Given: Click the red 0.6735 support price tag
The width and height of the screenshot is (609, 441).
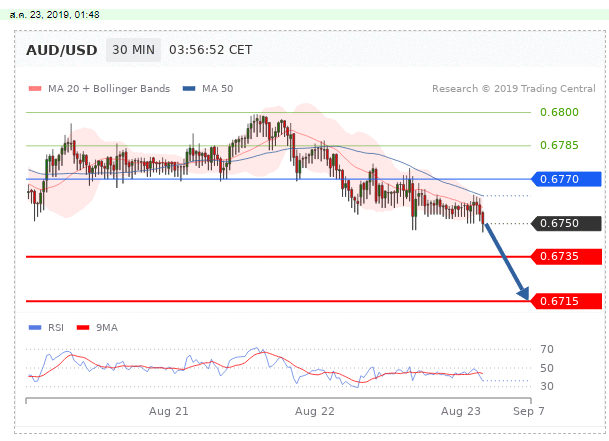Looking at the screenshot, I should tap(567, 256).
